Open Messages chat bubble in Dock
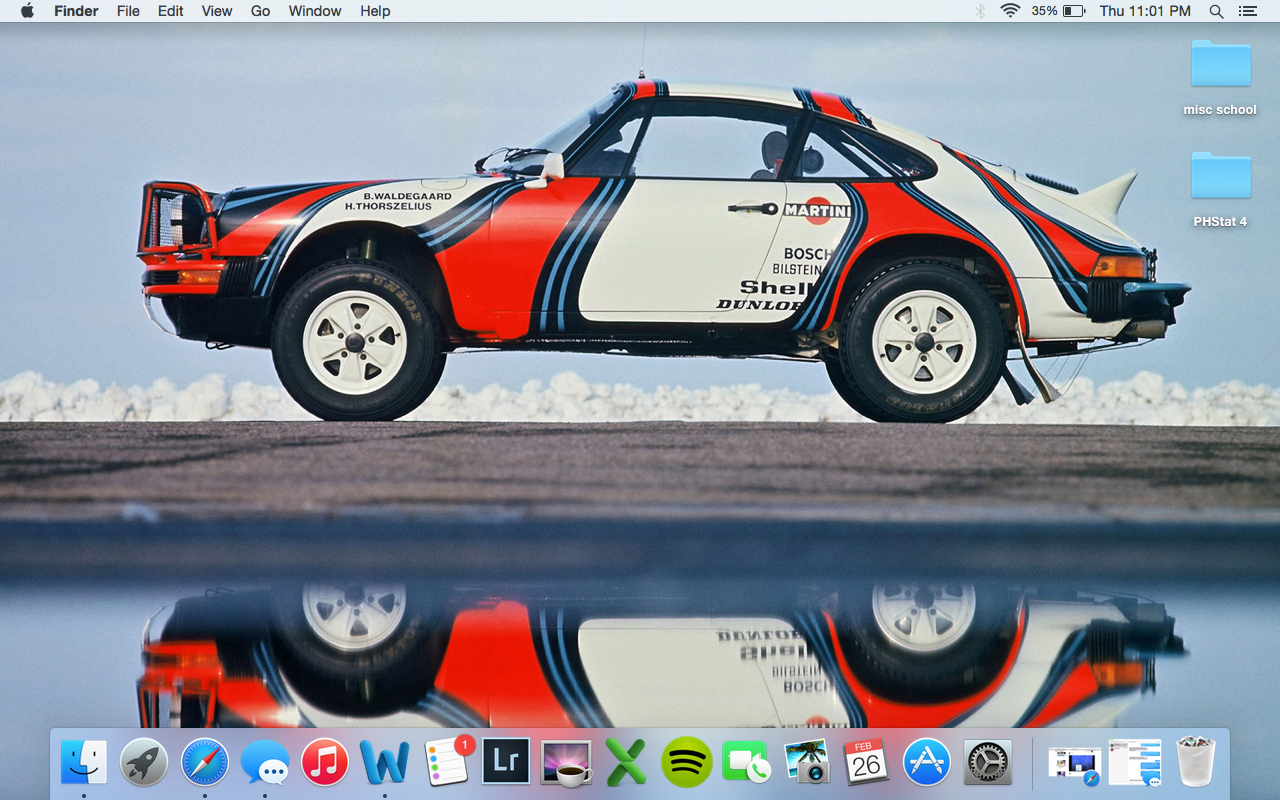The image size is (1280, 800). coord(265,763)
